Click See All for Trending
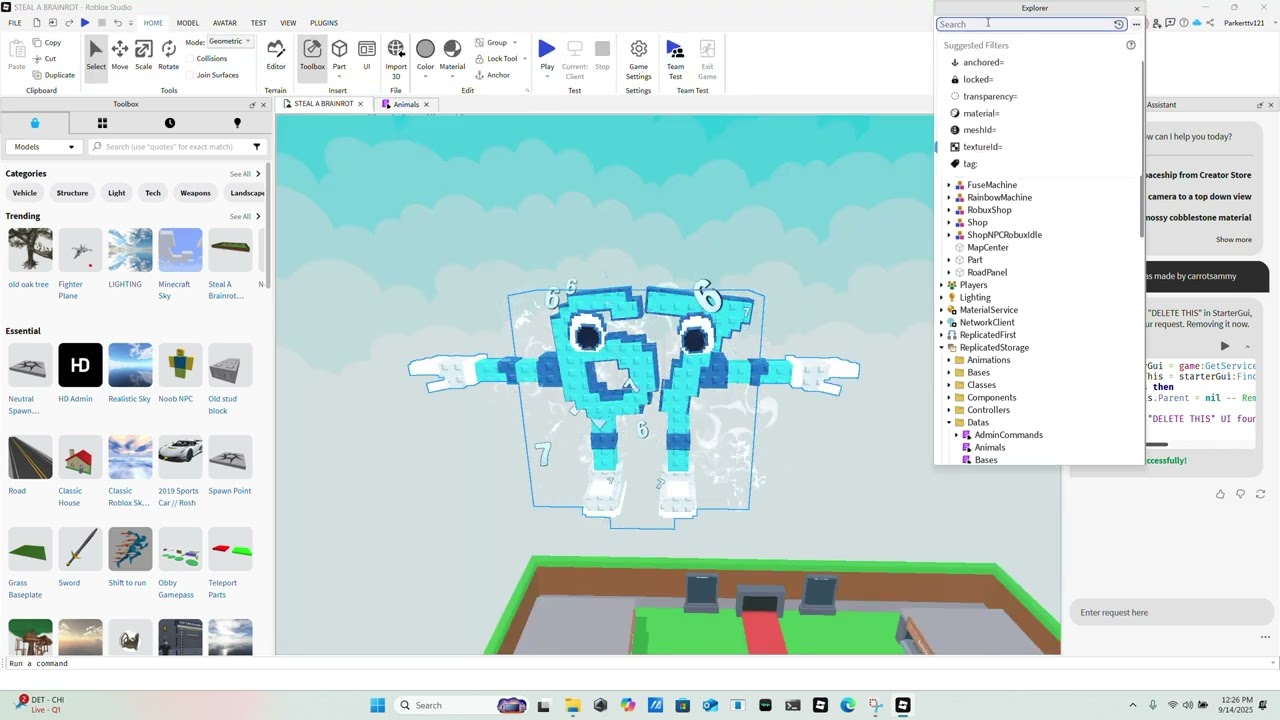1280x720 pixels. pos(245,216)
